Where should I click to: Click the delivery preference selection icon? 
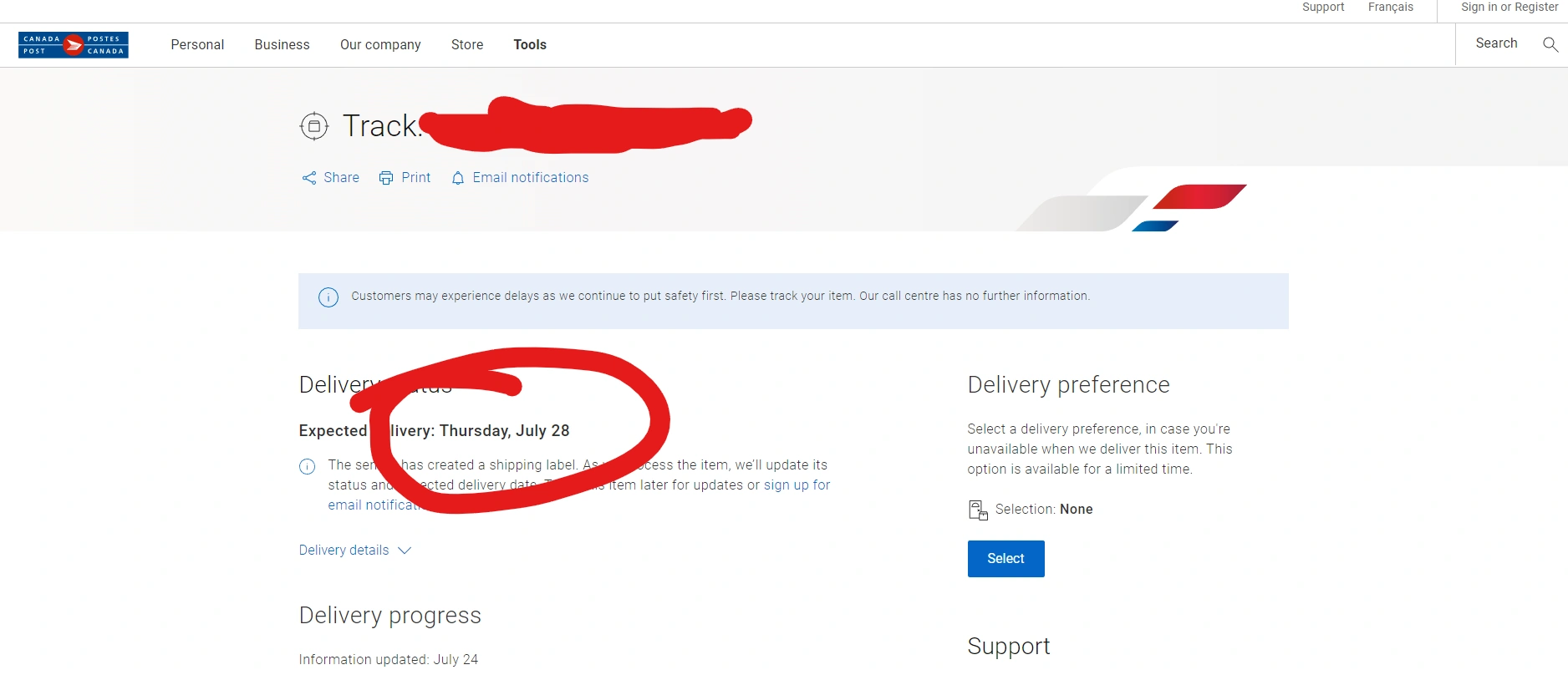click(x=978, y=510)
